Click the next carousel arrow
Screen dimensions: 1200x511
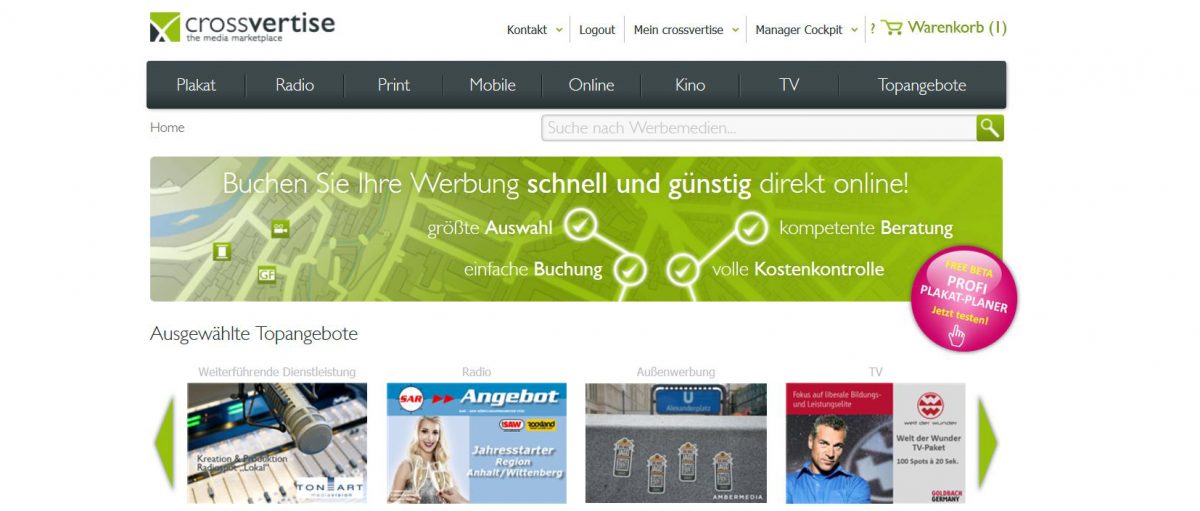click(988, 442)
